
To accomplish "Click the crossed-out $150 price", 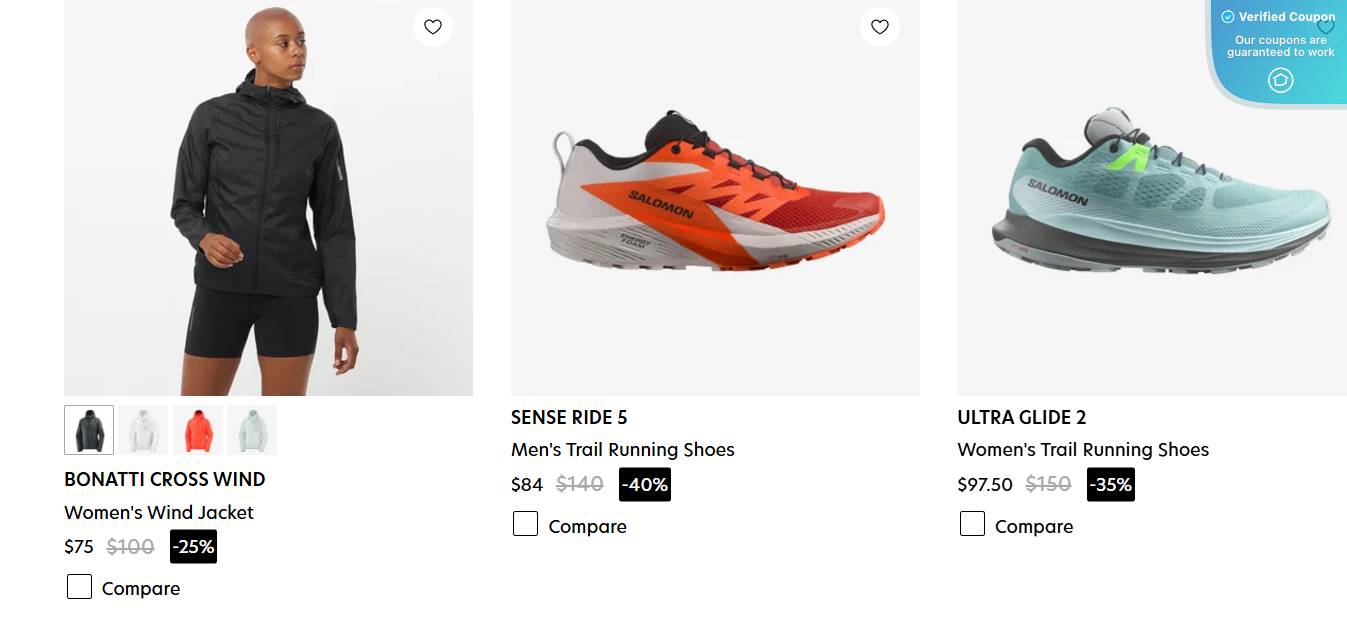I will 1049,484.
